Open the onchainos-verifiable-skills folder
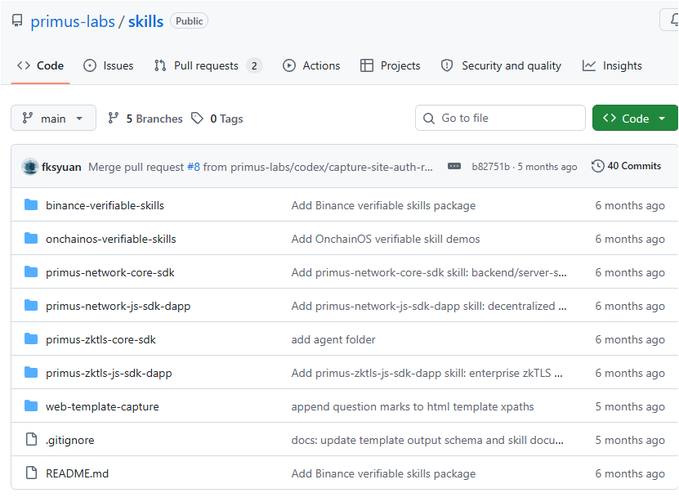The image size is (679, 502). (111, 239)
